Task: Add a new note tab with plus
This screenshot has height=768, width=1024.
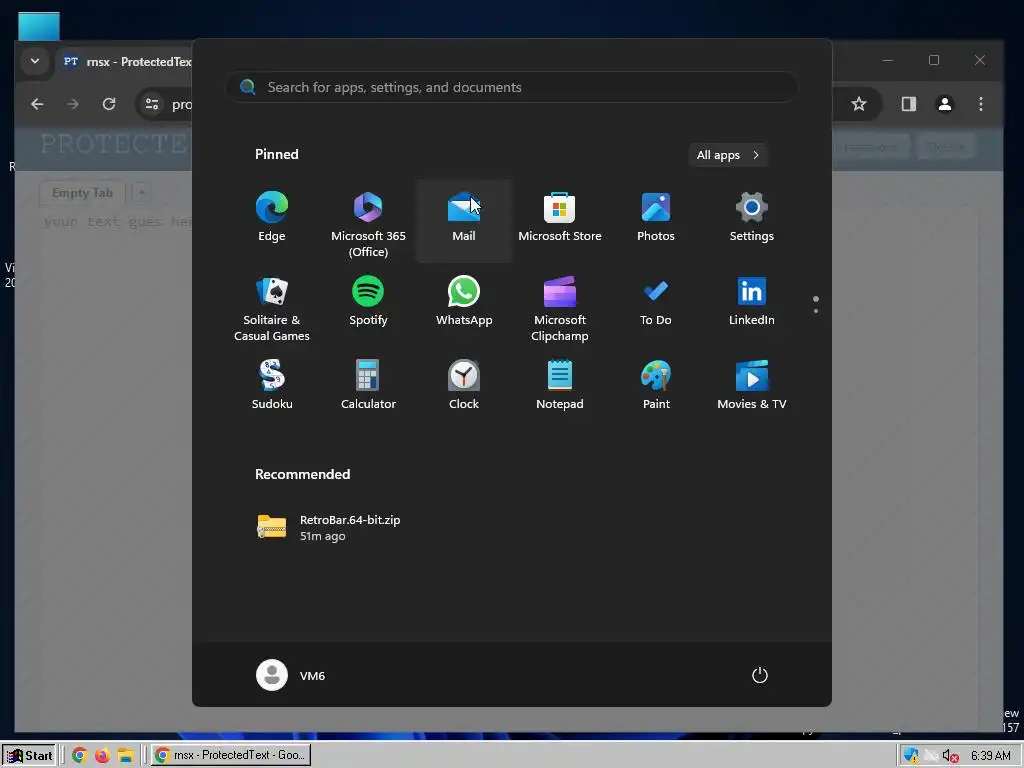Action: tap(141, 192)
